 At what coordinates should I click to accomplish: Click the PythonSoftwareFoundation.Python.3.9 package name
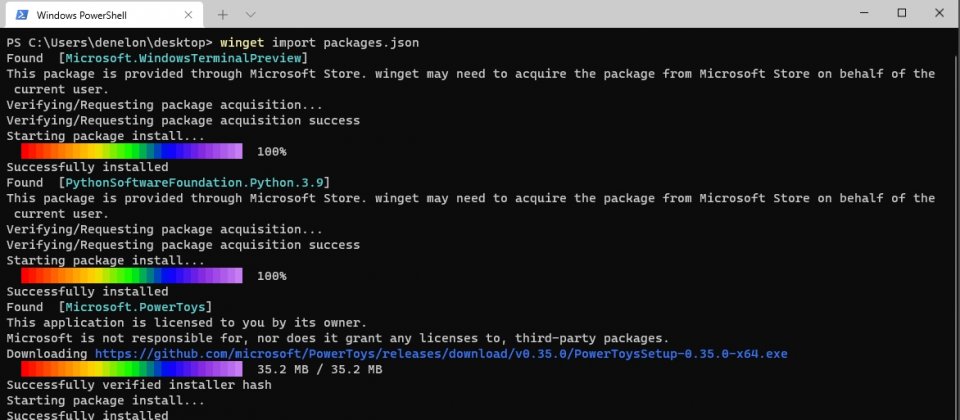195,182
